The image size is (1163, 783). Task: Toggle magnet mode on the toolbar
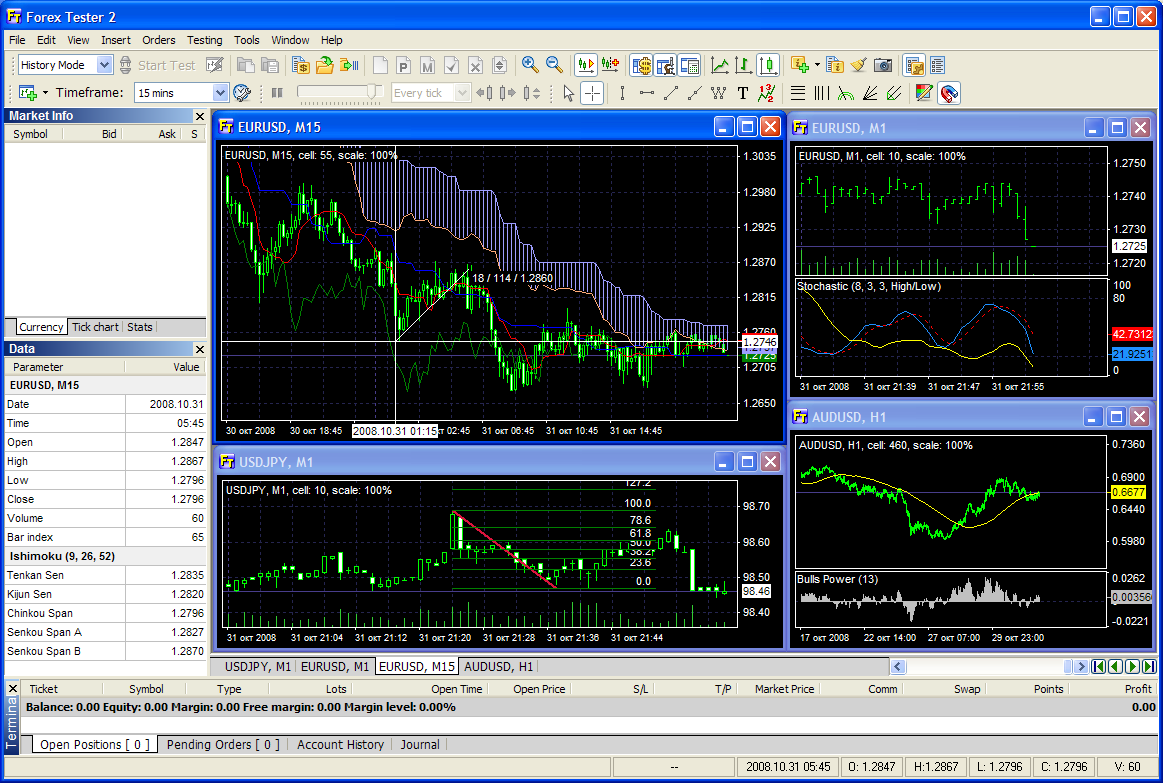coord(948,93)
